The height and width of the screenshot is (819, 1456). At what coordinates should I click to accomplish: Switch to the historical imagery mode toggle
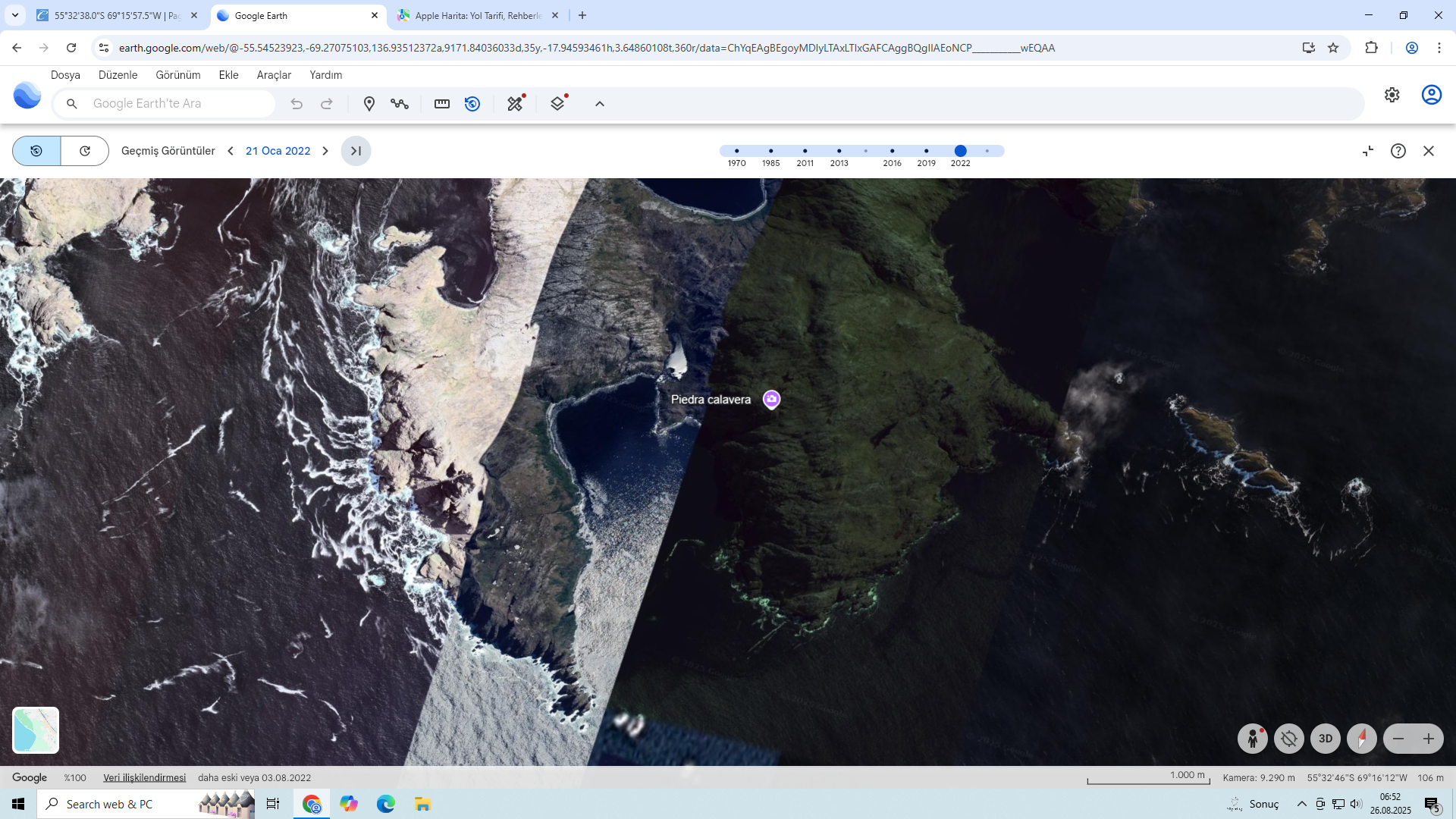pos(36,151)
